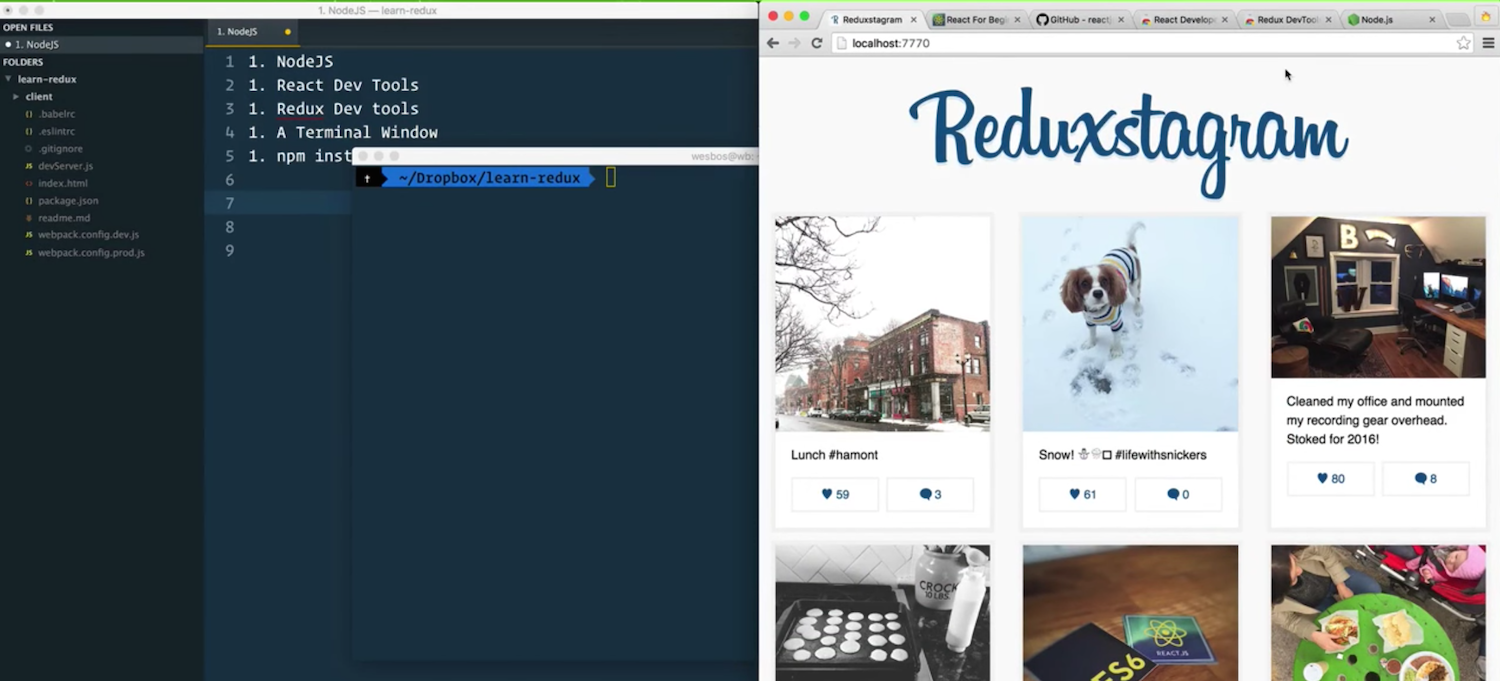The image size is (1500, 681).
Task: Open the baking tray cookies photo
Action: (883, 613)
